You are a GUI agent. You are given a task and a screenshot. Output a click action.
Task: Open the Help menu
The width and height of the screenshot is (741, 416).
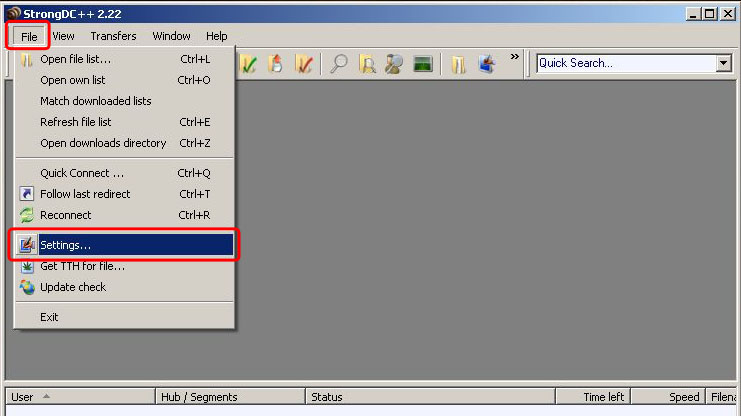tap(216, 36)
